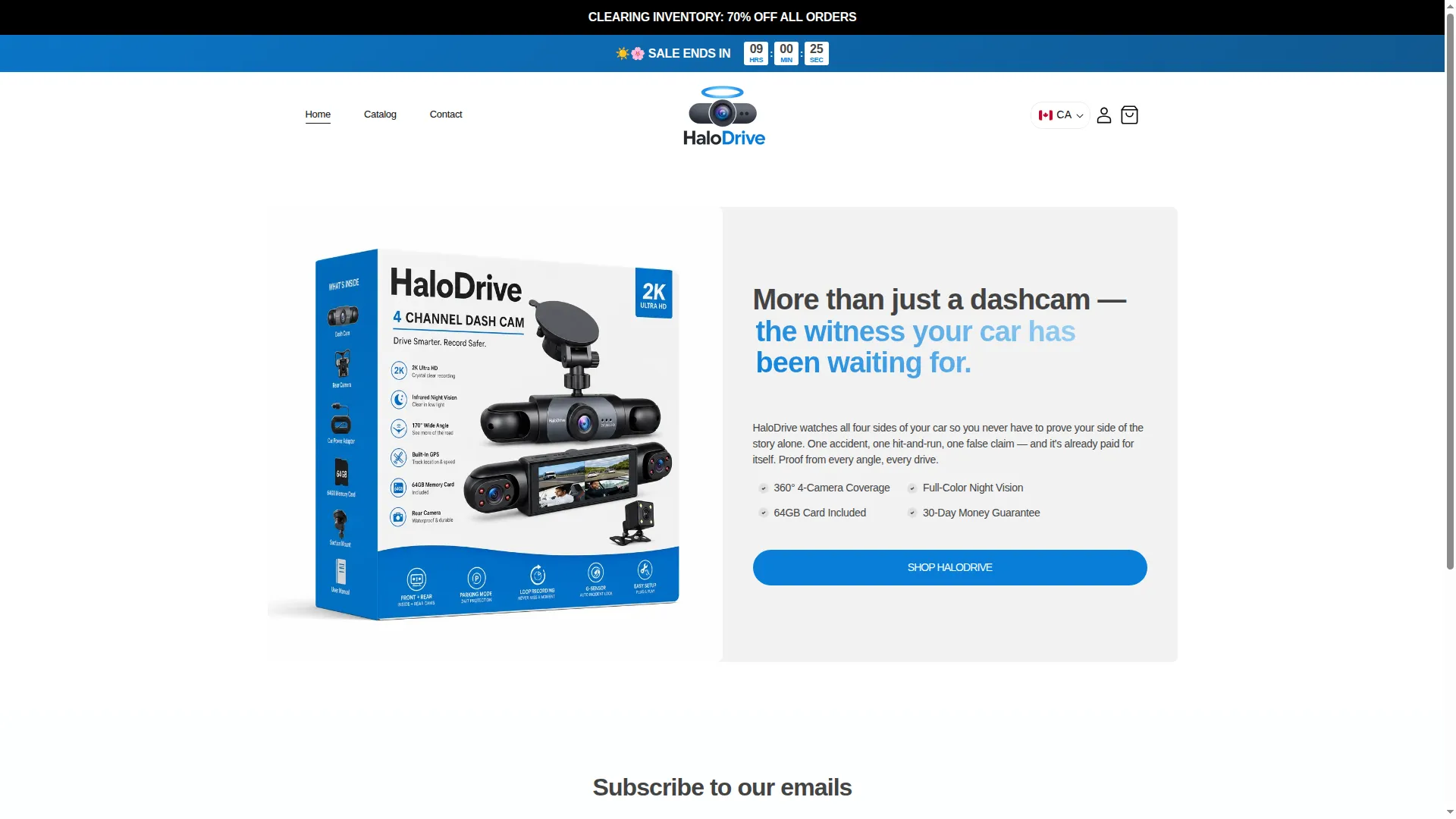The image size is (1456, 819).
Task: Click the clearing inventory announcement bar
Action: 722,17
